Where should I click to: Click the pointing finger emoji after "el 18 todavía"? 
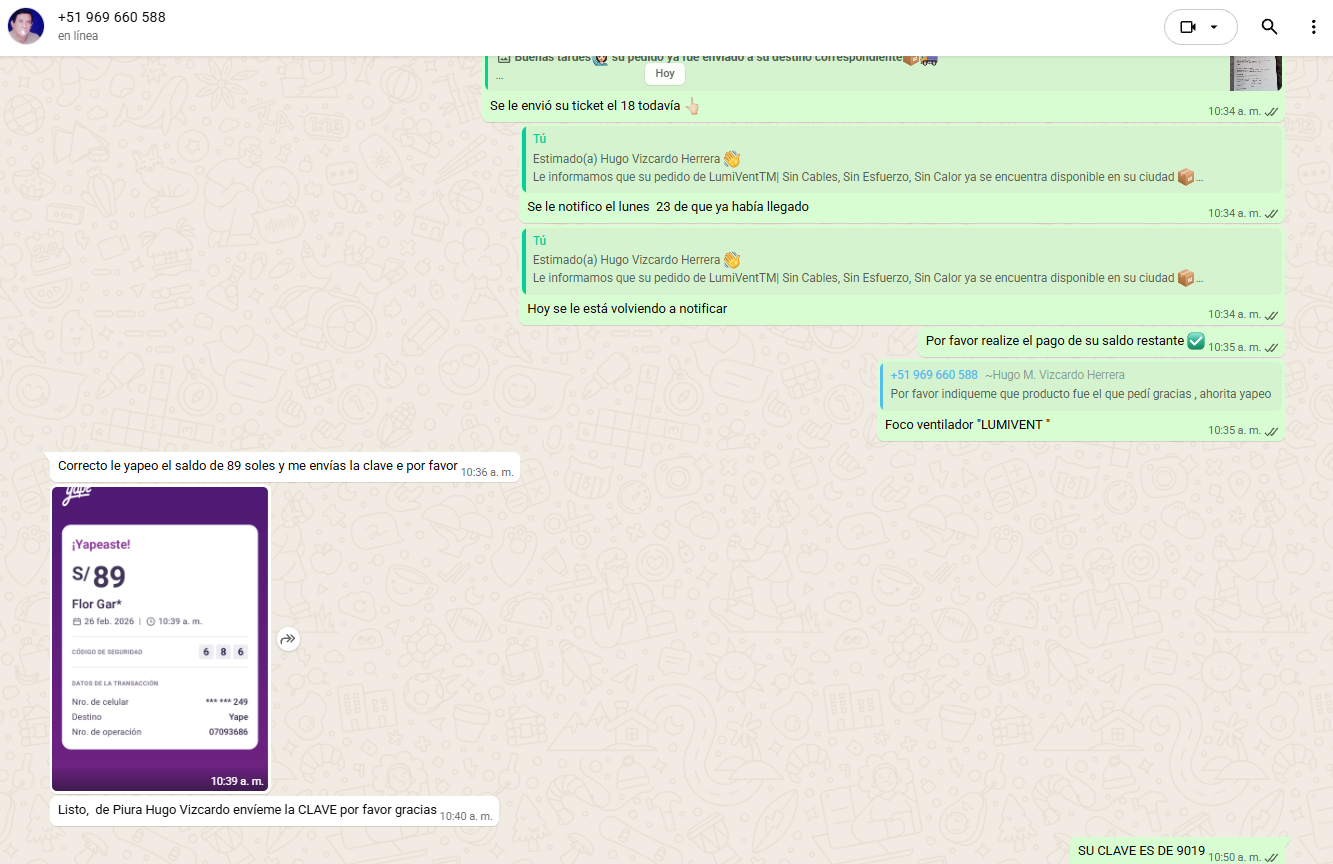692,106
